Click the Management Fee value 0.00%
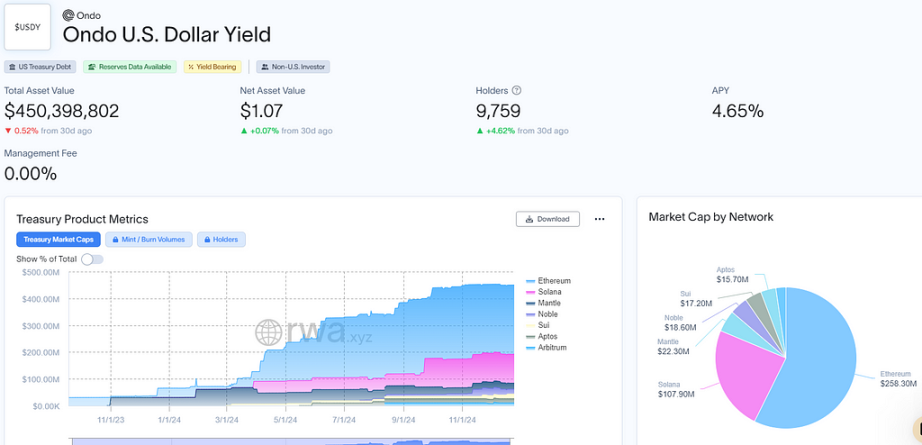The image size is (922, 445). pos(31,173)
